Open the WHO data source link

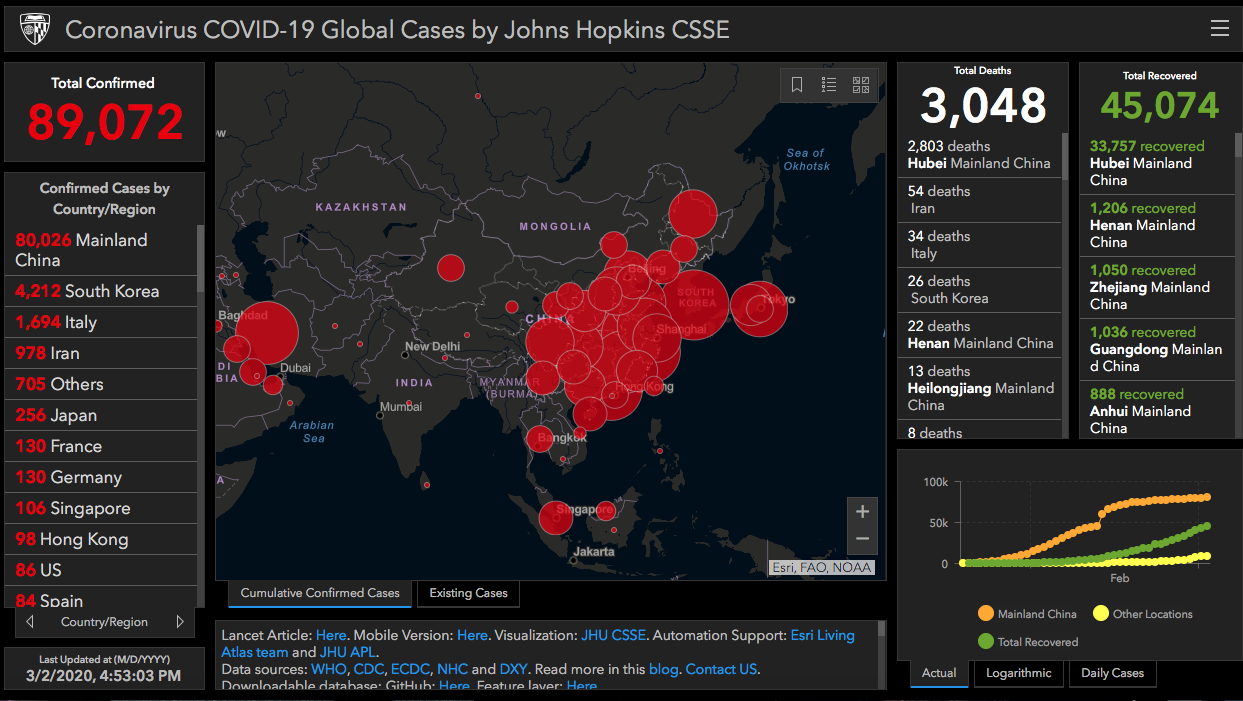pyautogui.click(x=328, y=669)
